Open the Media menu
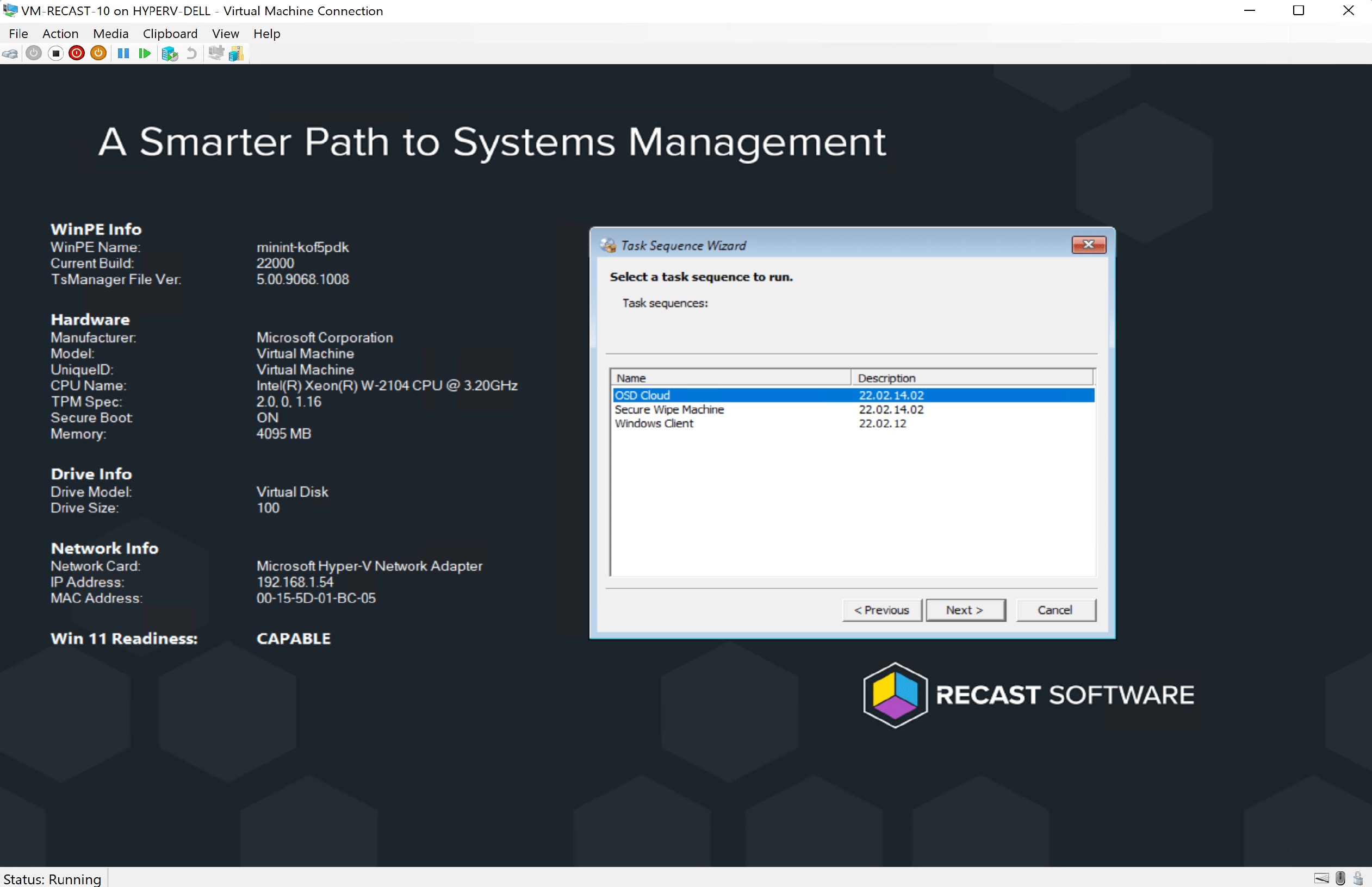Viewport: 1372px width, 887px height. 110,33
